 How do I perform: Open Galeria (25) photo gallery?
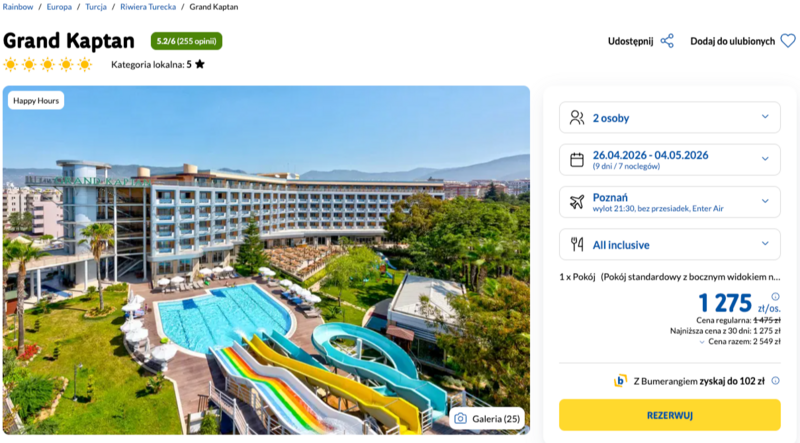[487, 418]
